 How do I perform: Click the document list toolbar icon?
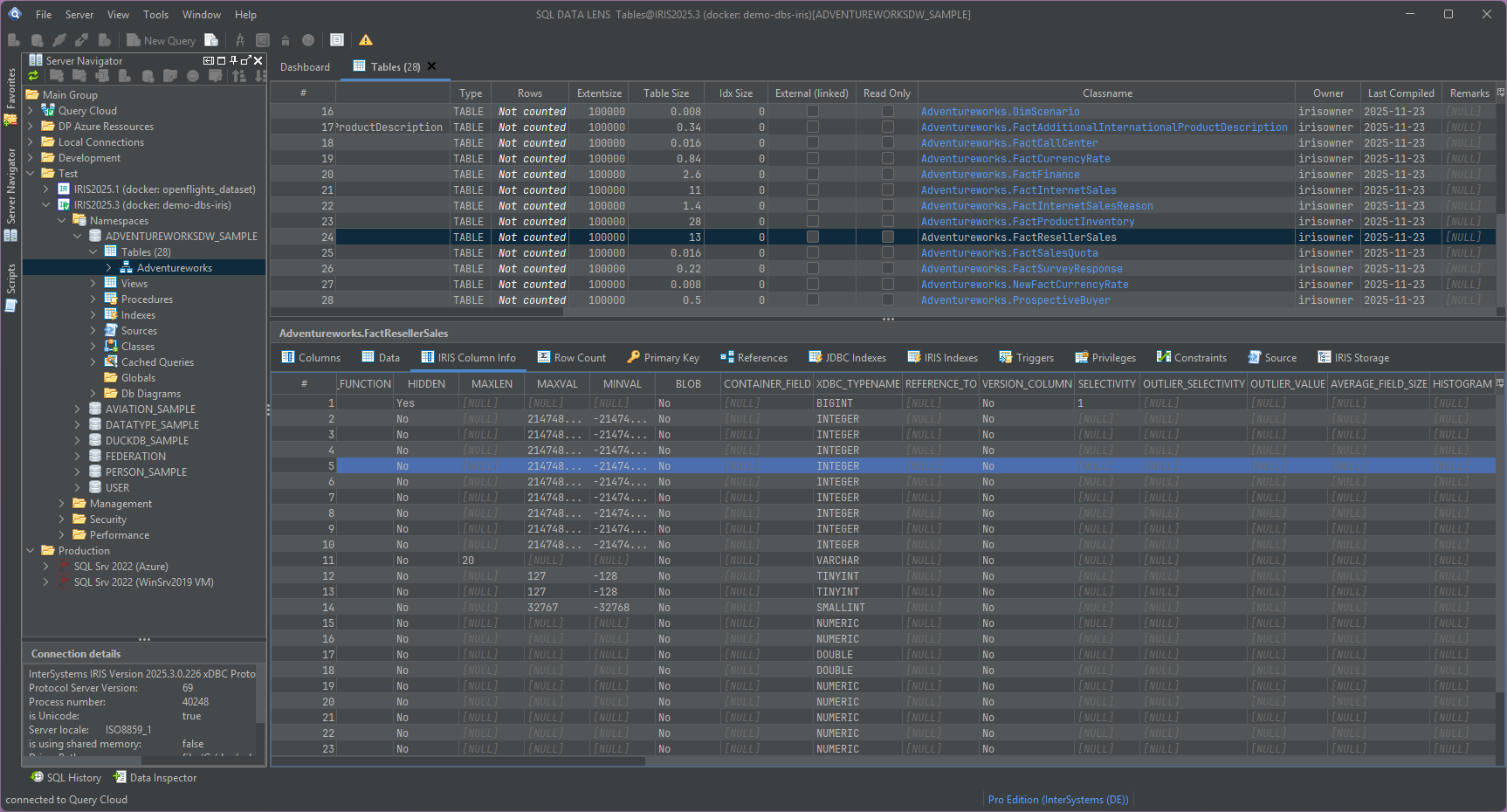point(337,40)
